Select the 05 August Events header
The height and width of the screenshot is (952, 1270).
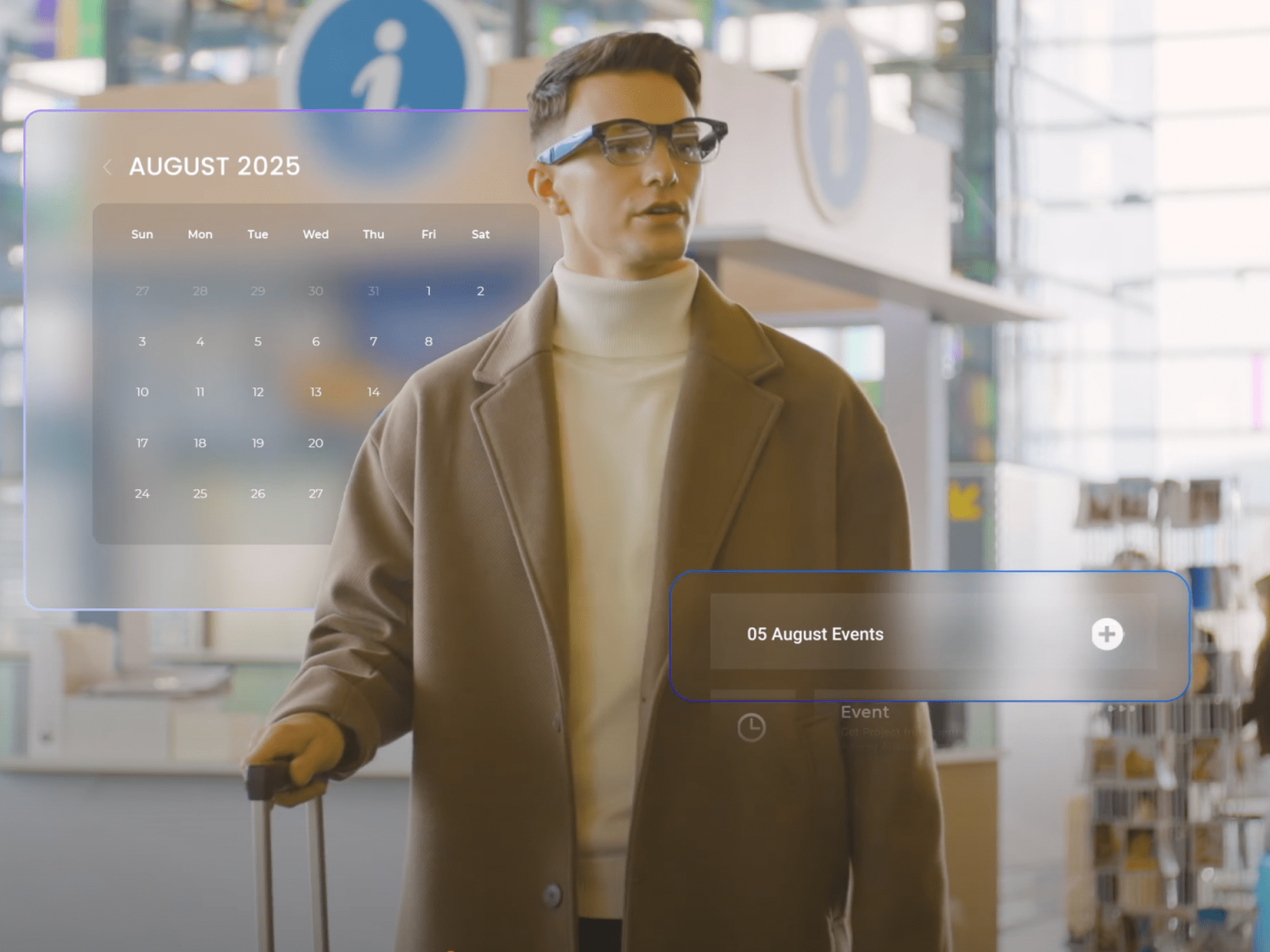(x=814, y=634)
